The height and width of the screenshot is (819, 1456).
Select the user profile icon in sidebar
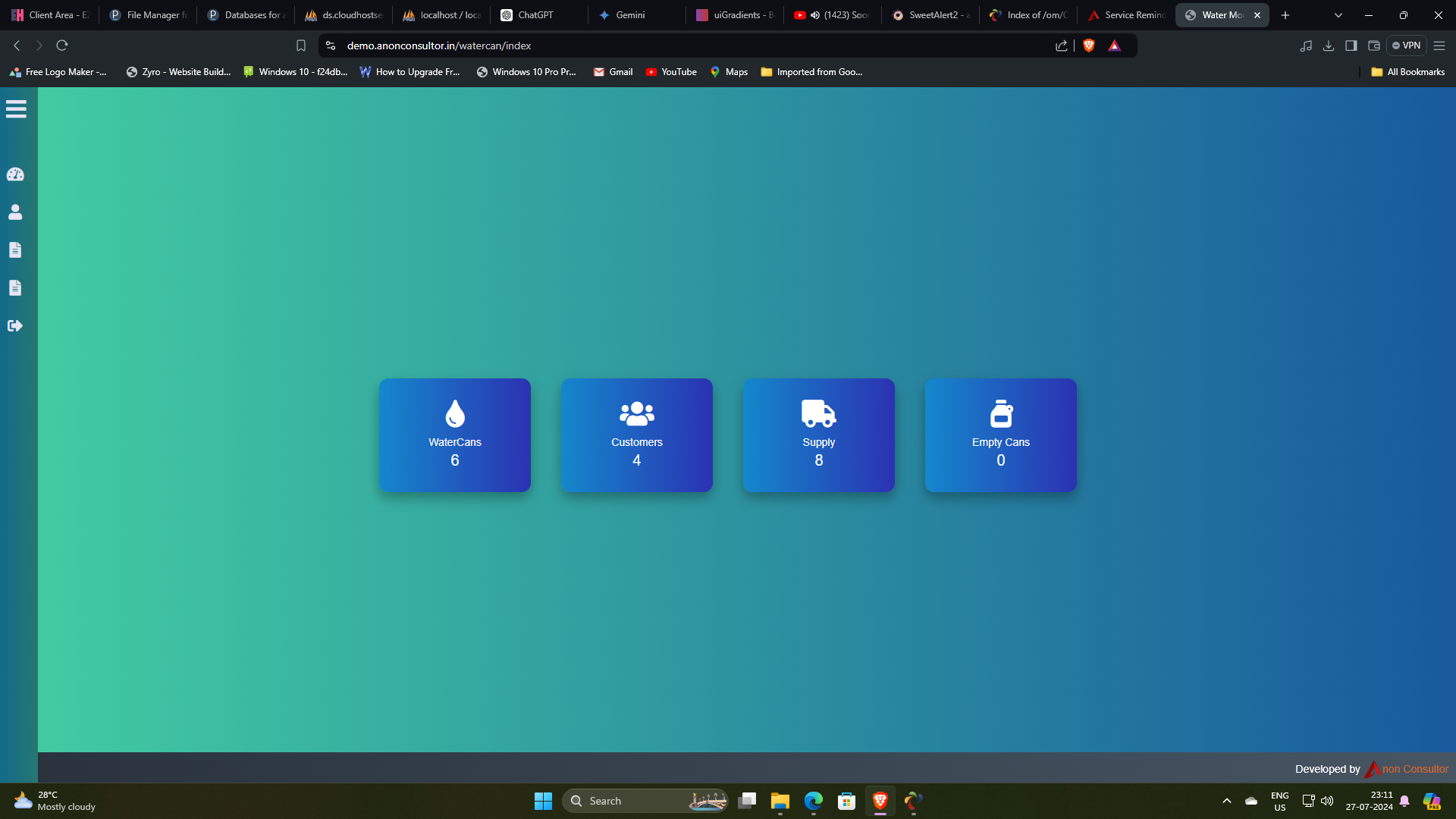15,212
